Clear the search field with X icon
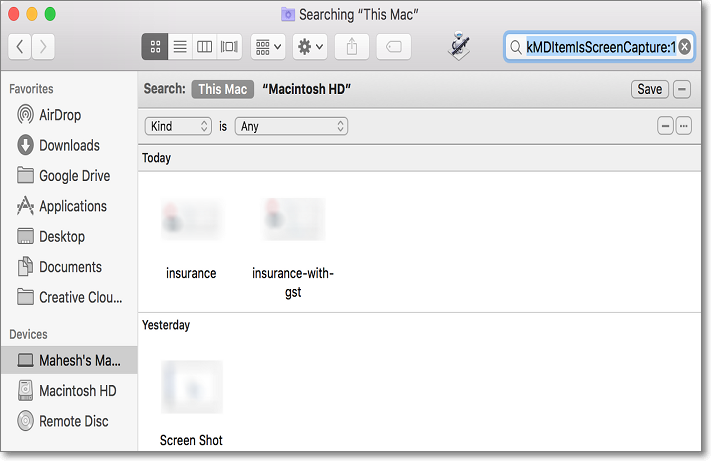The height and width of the screenshot is (461, 711). click(x=685, y=46)
